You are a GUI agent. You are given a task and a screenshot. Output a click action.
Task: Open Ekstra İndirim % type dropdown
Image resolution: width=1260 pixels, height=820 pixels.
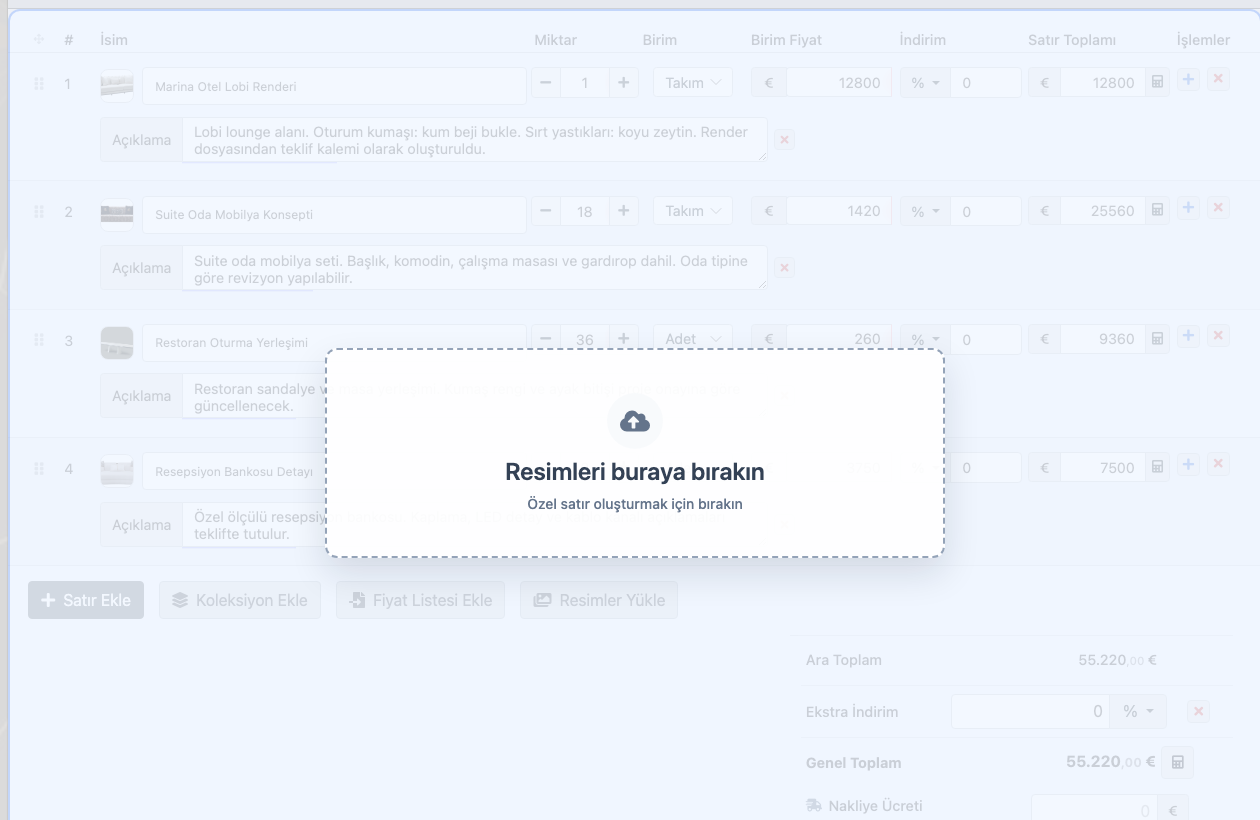pos(1138,711)
